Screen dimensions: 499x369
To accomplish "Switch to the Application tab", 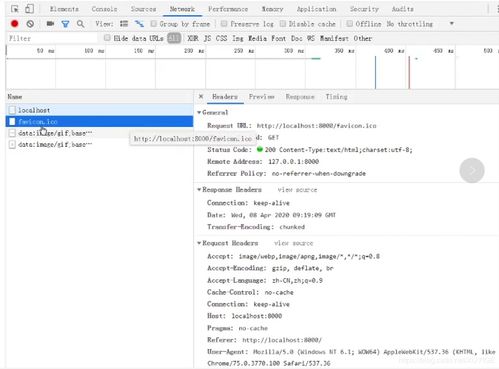I will tap(316, 9).
